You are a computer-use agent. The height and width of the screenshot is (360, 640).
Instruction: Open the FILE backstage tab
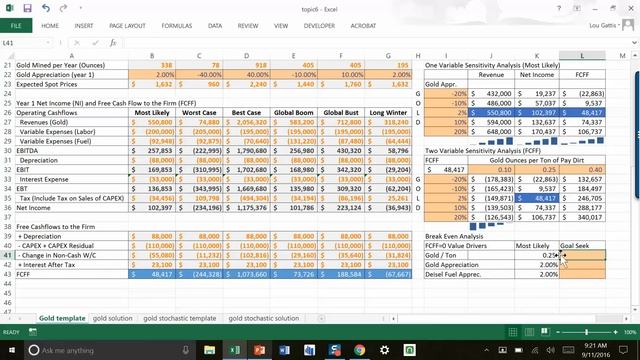click(16, 25)
